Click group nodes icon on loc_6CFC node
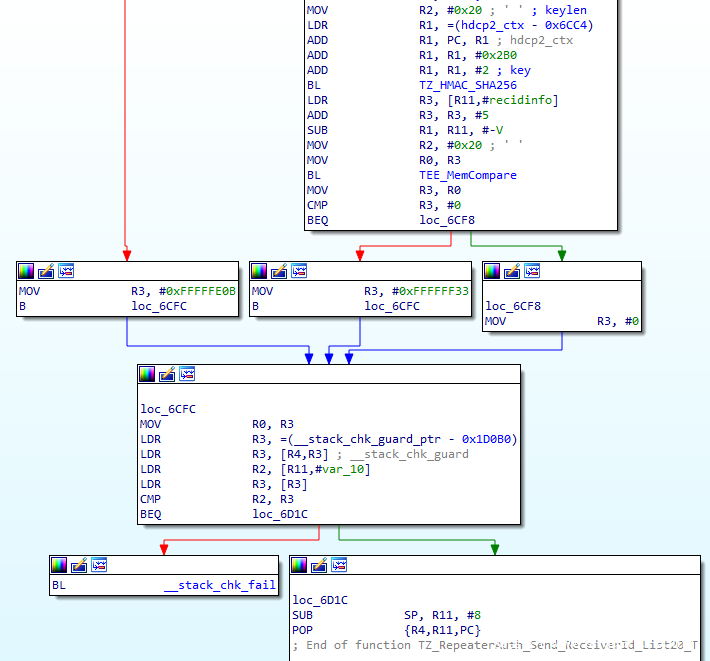Image resolution: width=710 pixels, height=661 pixels. pos(187,374)
